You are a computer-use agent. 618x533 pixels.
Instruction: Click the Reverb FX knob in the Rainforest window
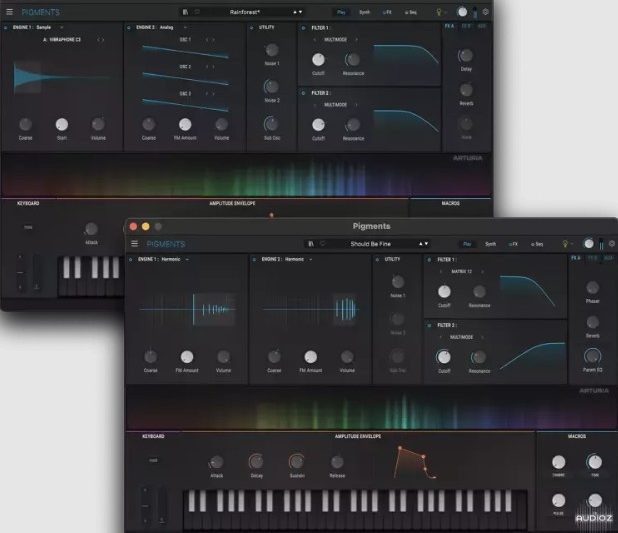point(466,90)
